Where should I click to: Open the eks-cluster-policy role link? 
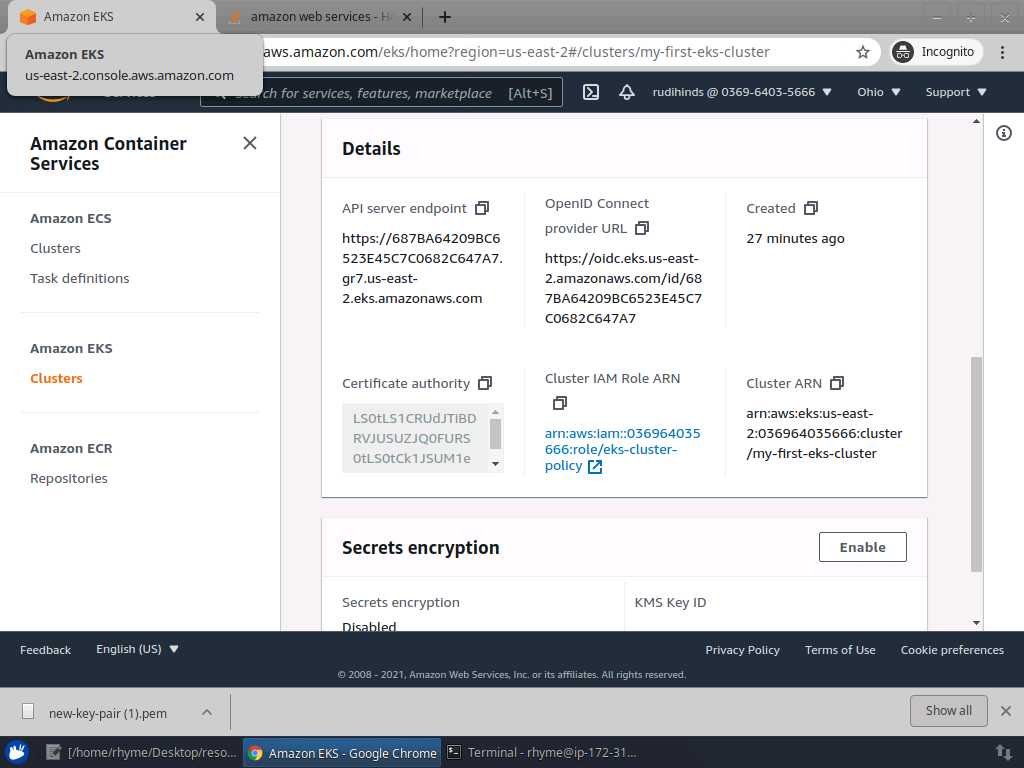(622, 449)
